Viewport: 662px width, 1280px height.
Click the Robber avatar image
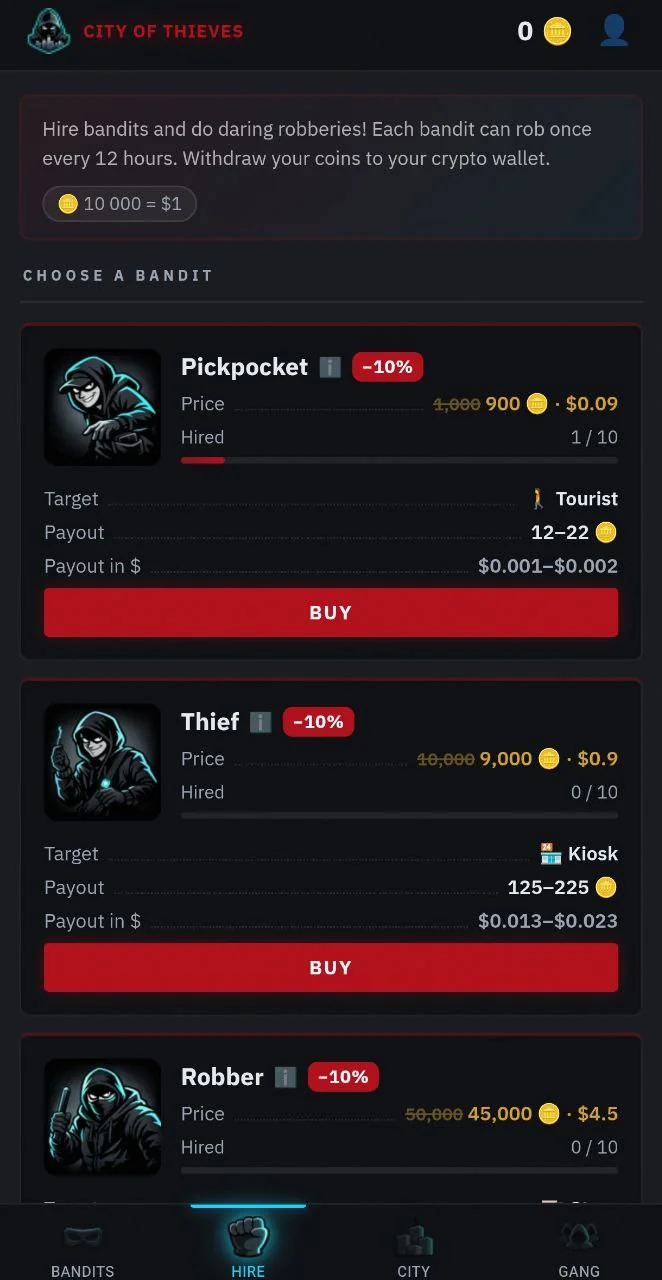pos(102,1117)
